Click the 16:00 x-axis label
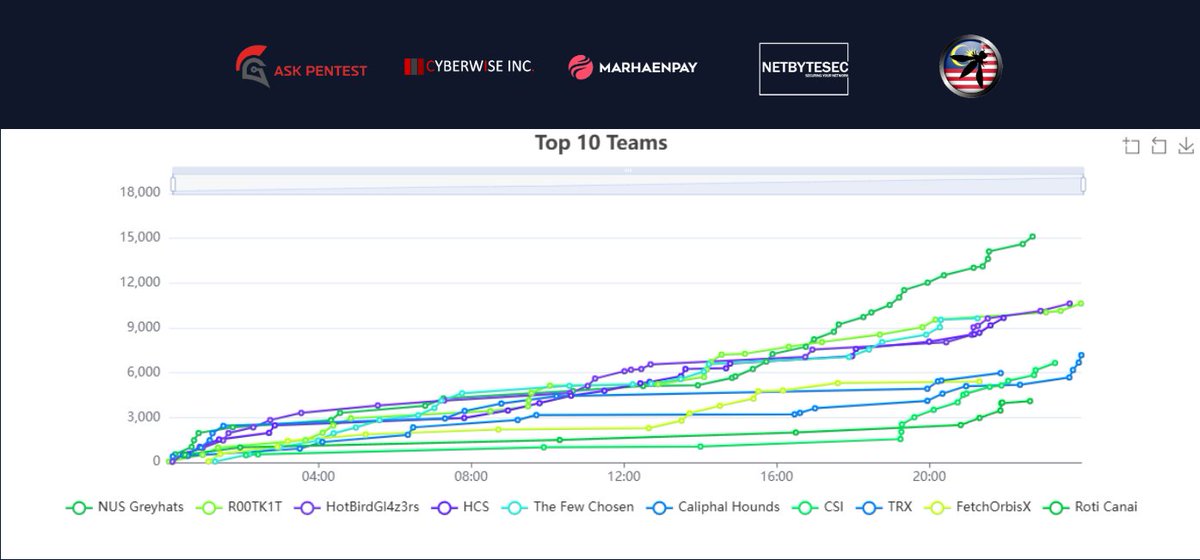The width and height of the screenshot is (1200, 560). coord(777,475)
